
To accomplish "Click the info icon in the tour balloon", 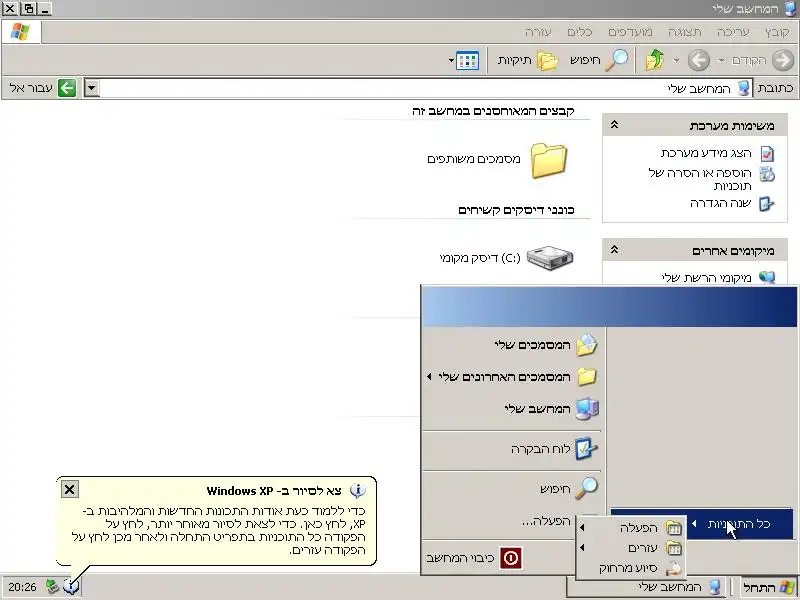I will [x=358, y=491].
